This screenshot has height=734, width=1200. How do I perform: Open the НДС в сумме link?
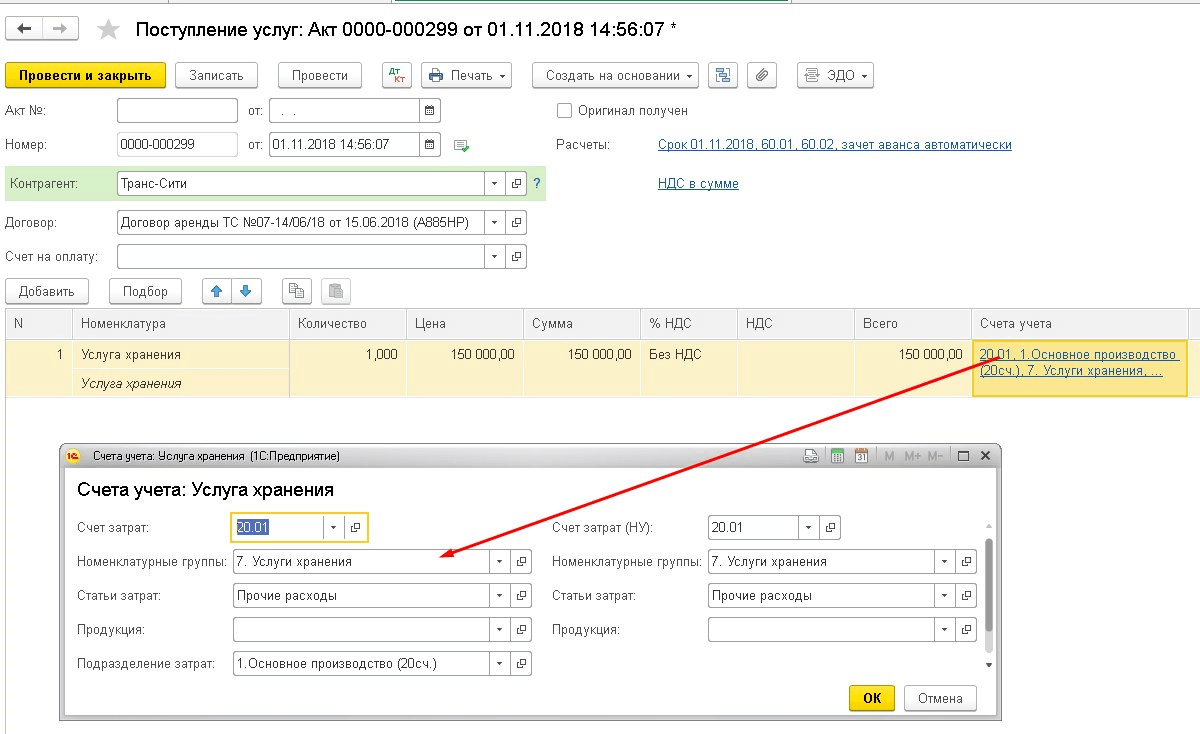[698, 184]
